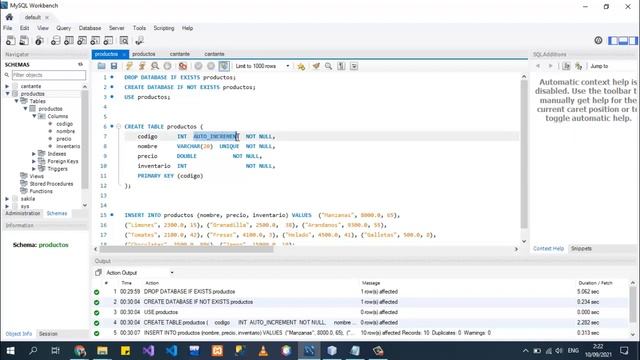640x360 pixels.
Task: Expand the sakila schema
Action: coord(7,199)
